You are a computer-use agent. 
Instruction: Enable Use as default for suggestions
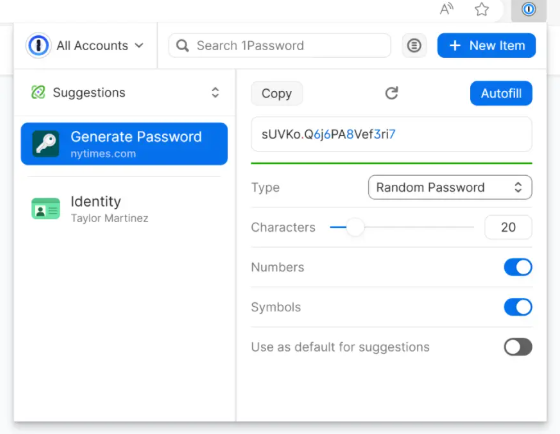pyautogui.click(x=518, y=347)
